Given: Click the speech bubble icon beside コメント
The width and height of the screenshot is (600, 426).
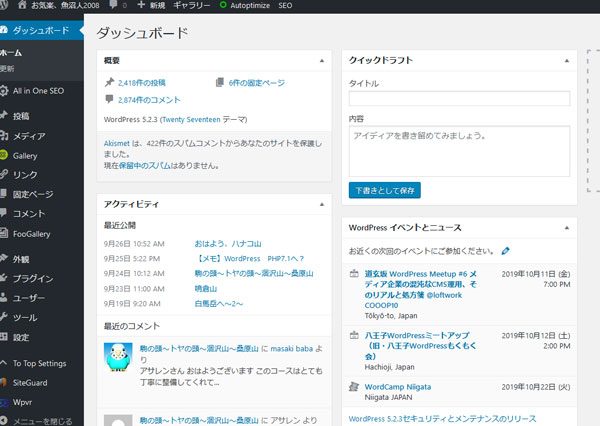Looking at the screenshot, I should coord(3,213).
